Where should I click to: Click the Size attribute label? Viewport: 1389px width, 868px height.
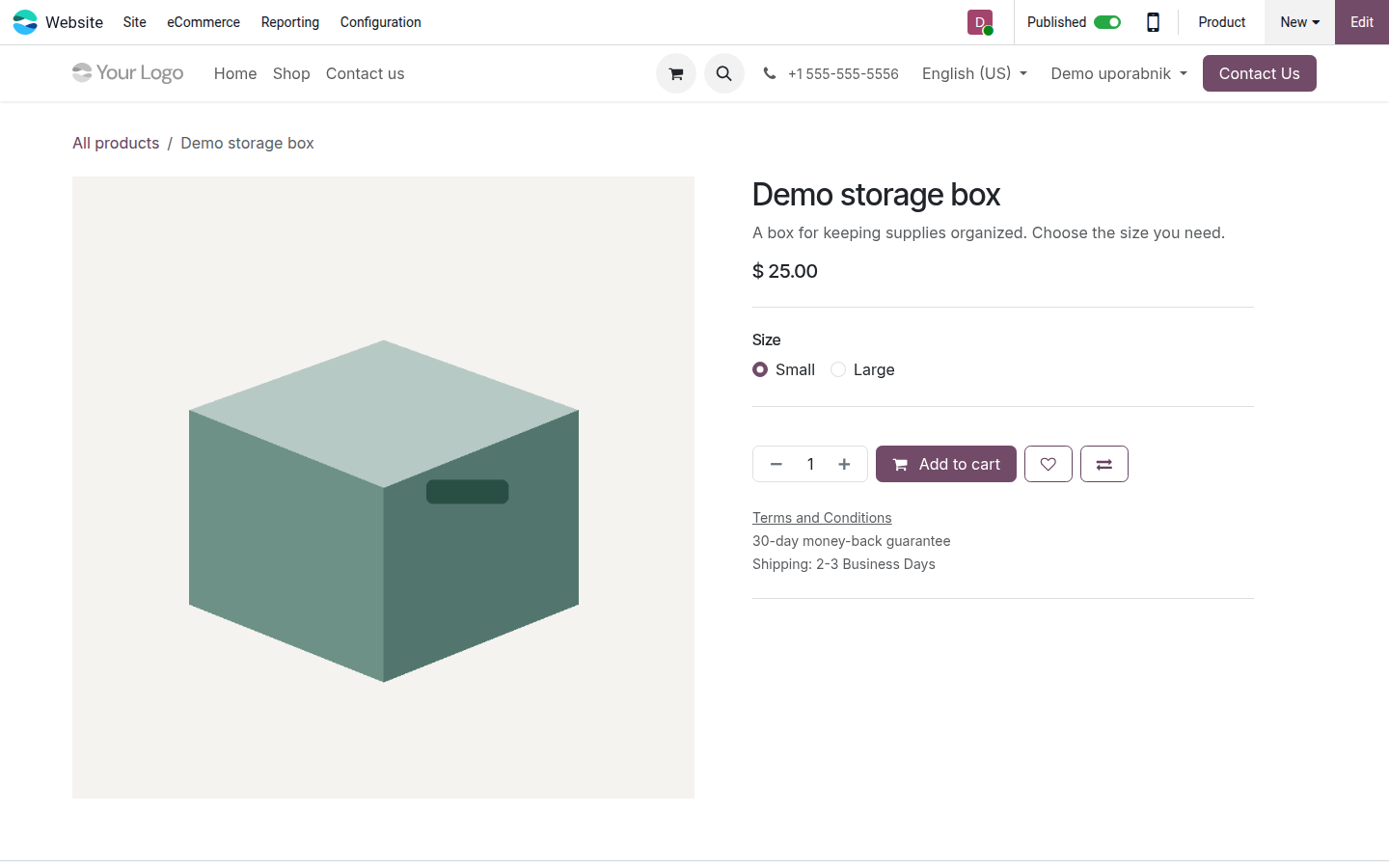point(767,339)
